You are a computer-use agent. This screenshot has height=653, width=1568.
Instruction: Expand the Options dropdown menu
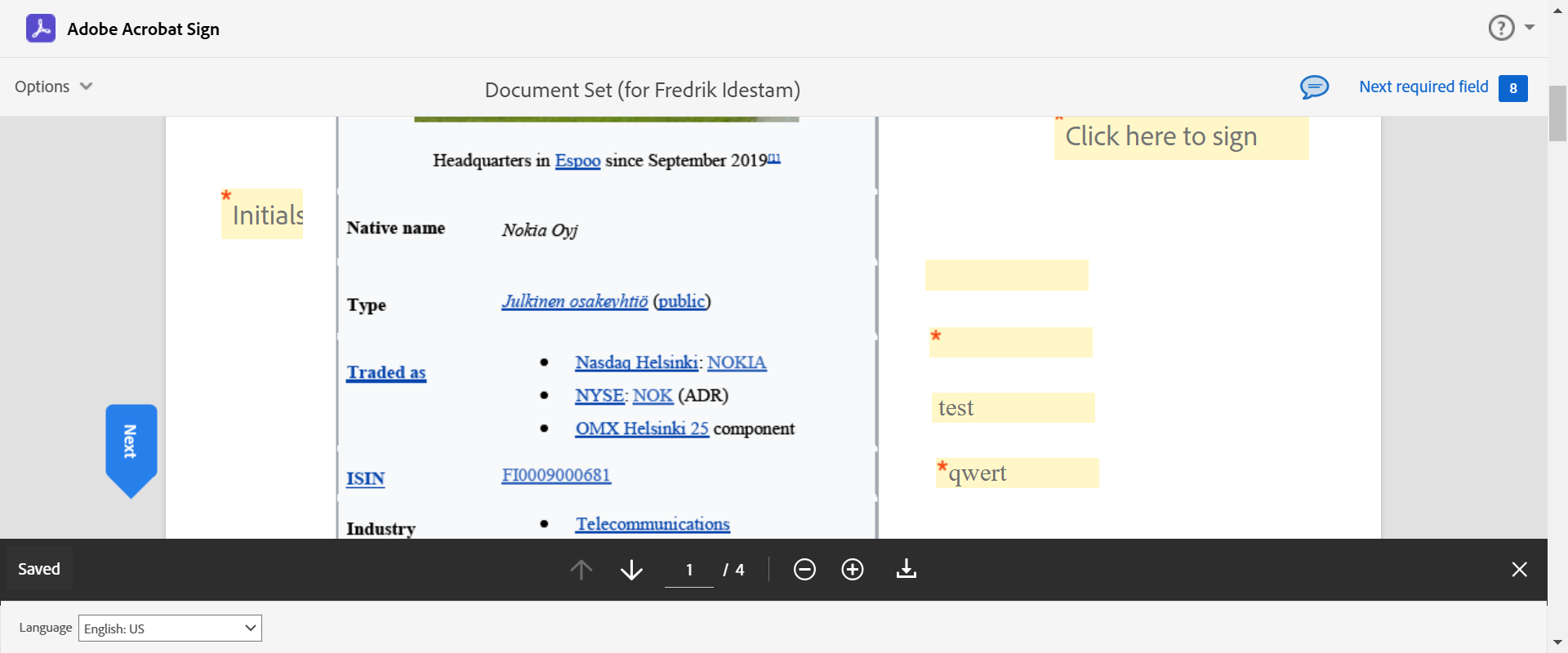click(x=53, y=87)
